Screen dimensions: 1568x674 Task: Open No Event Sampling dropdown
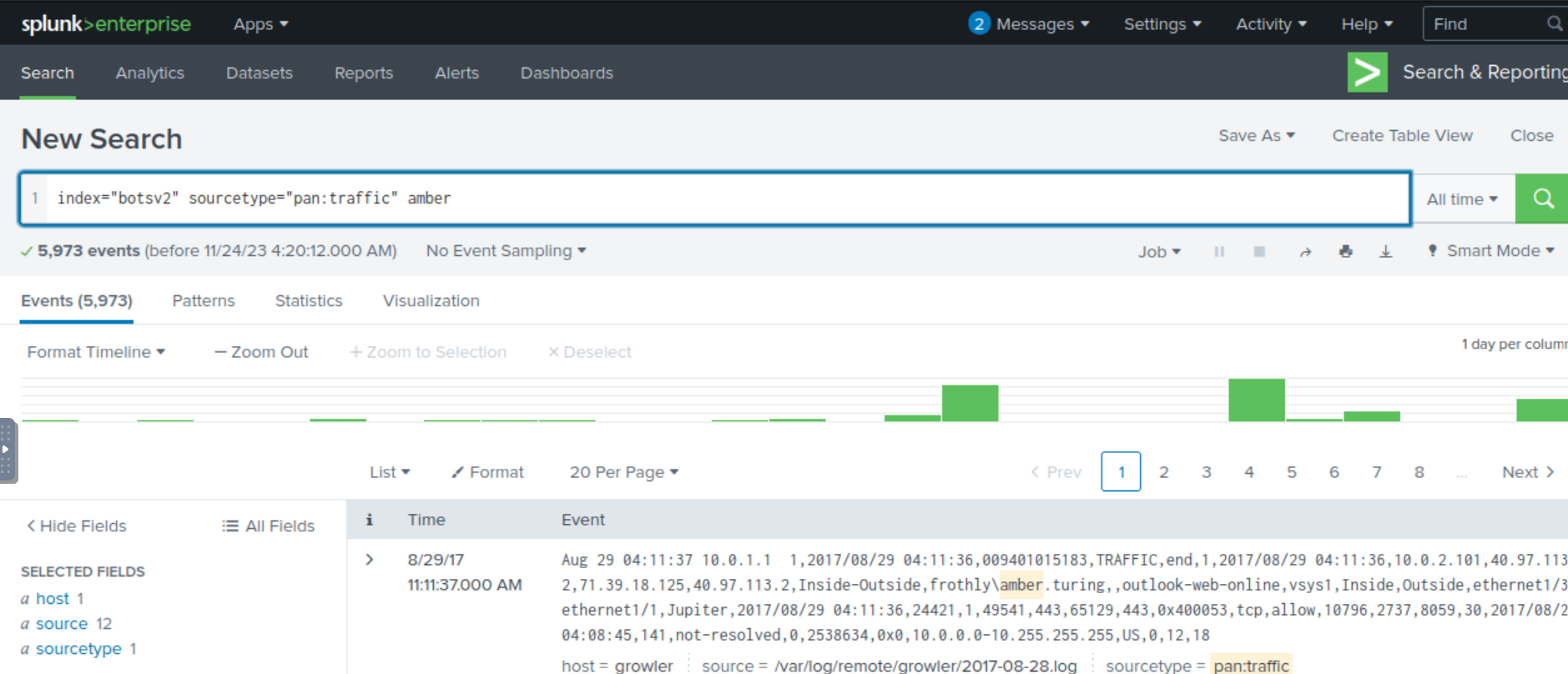coord(506,250)
